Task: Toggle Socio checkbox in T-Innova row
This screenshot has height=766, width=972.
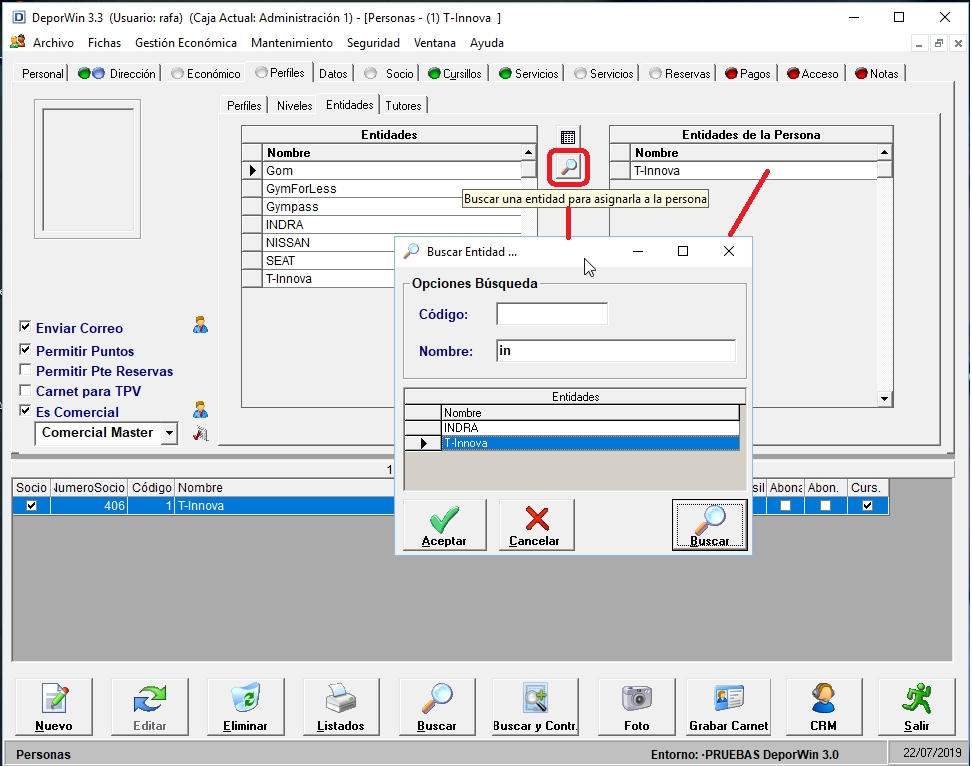Action: [x=31, y=506]
